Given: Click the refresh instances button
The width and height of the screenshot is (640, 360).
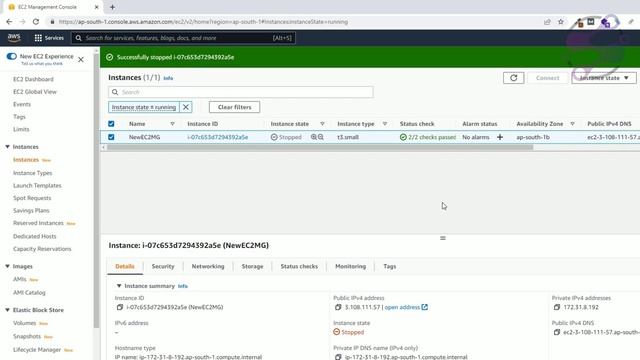Looking at the screenshot, I should [x=513, y=78].
